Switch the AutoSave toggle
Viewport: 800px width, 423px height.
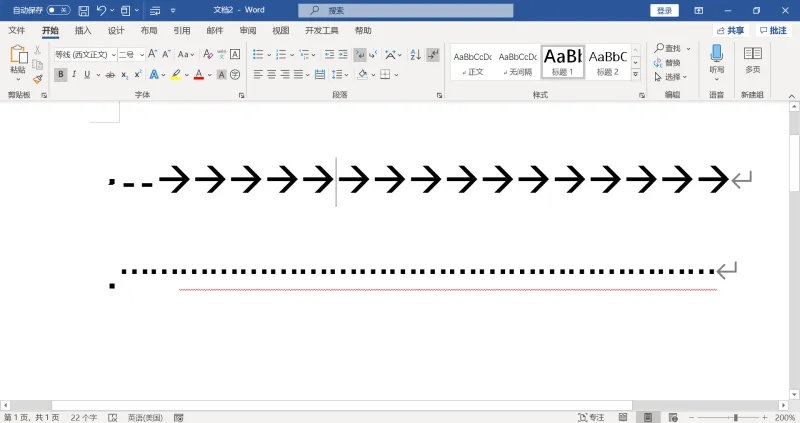coord(58,10)
